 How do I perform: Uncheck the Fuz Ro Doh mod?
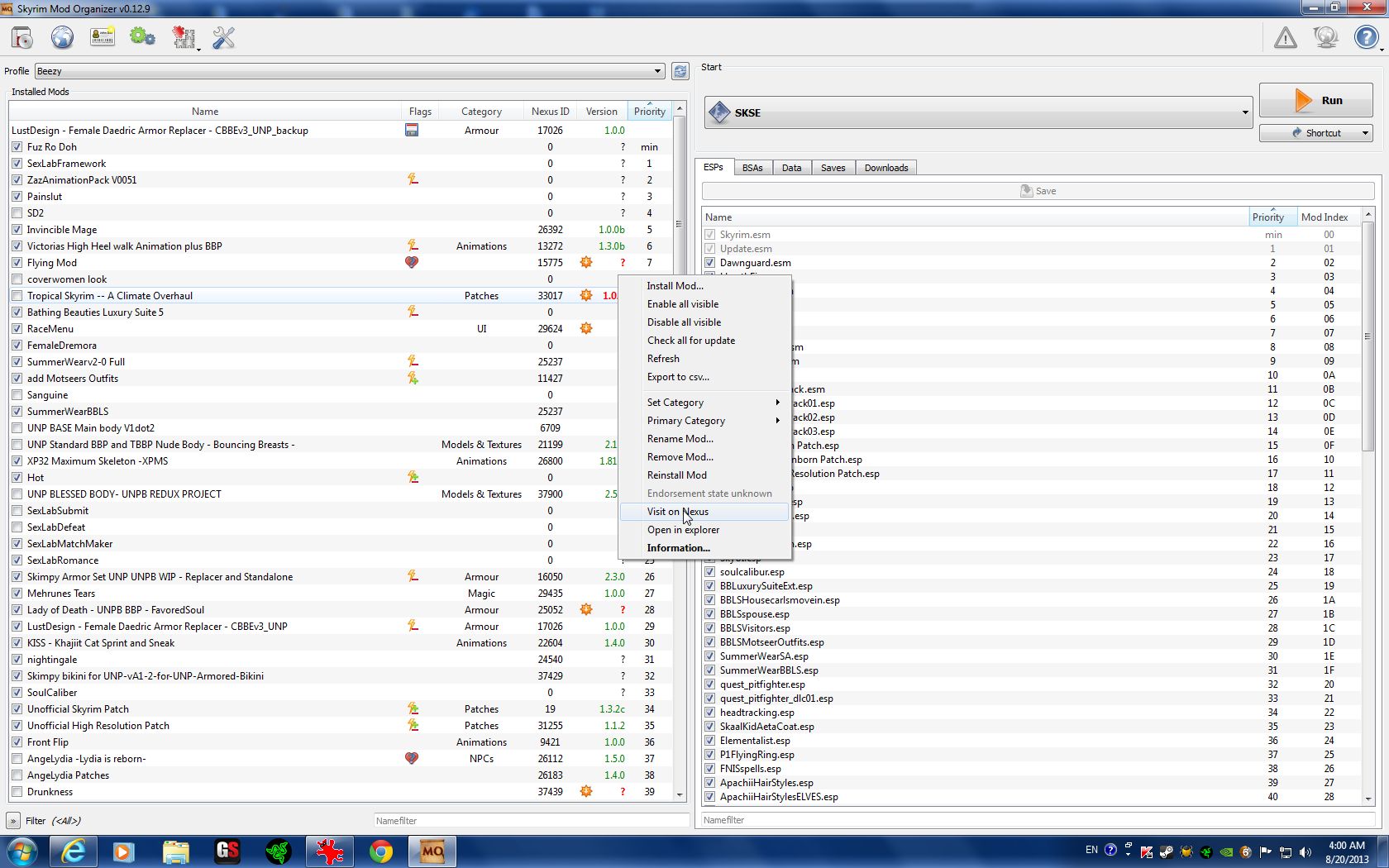[17, 147]
